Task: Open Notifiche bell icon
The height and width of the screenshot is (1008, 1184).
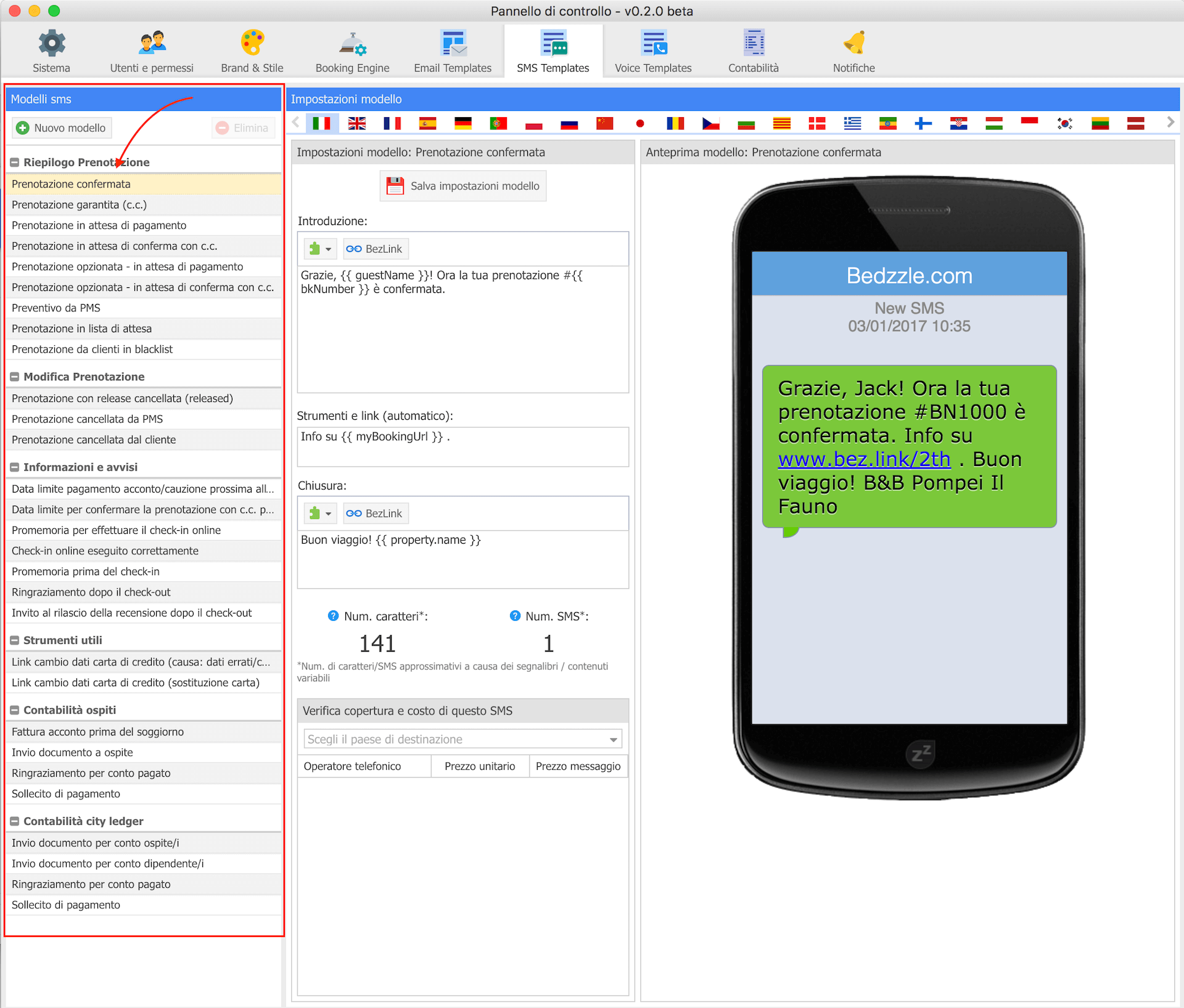Action: point(854,44)
